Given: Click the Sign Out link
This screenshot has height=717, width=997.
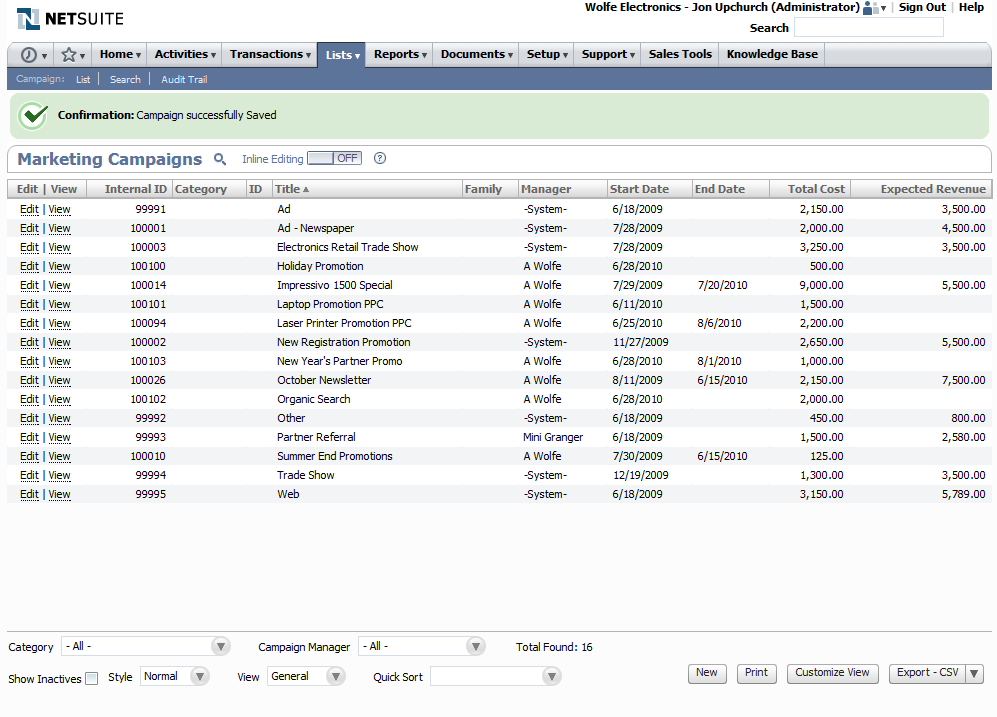Looking at the screenshot, I should tap(921, 7).
